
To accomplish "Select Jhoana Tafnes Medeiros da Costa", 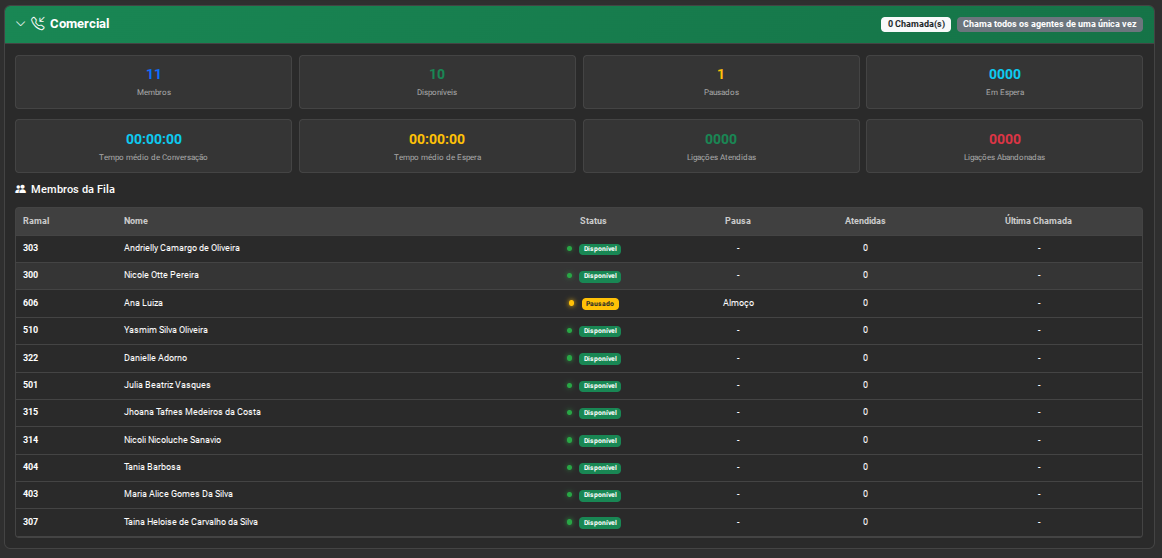I will (193, 412).
